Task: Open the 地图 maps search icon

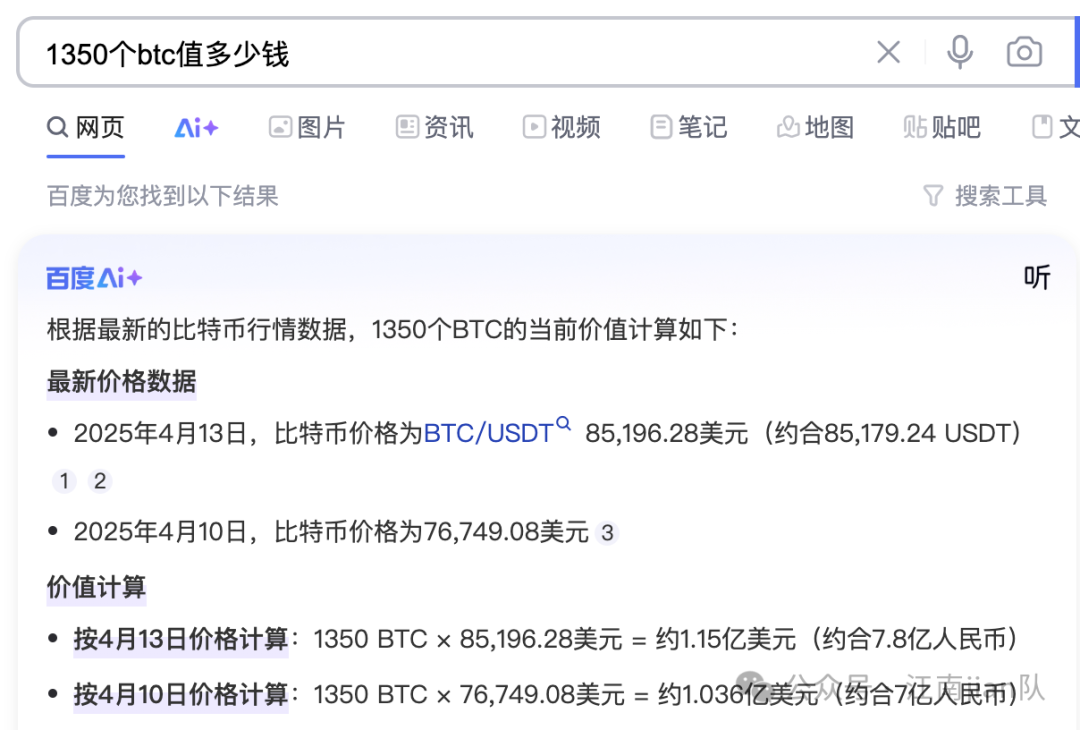Action: [789, 127]
